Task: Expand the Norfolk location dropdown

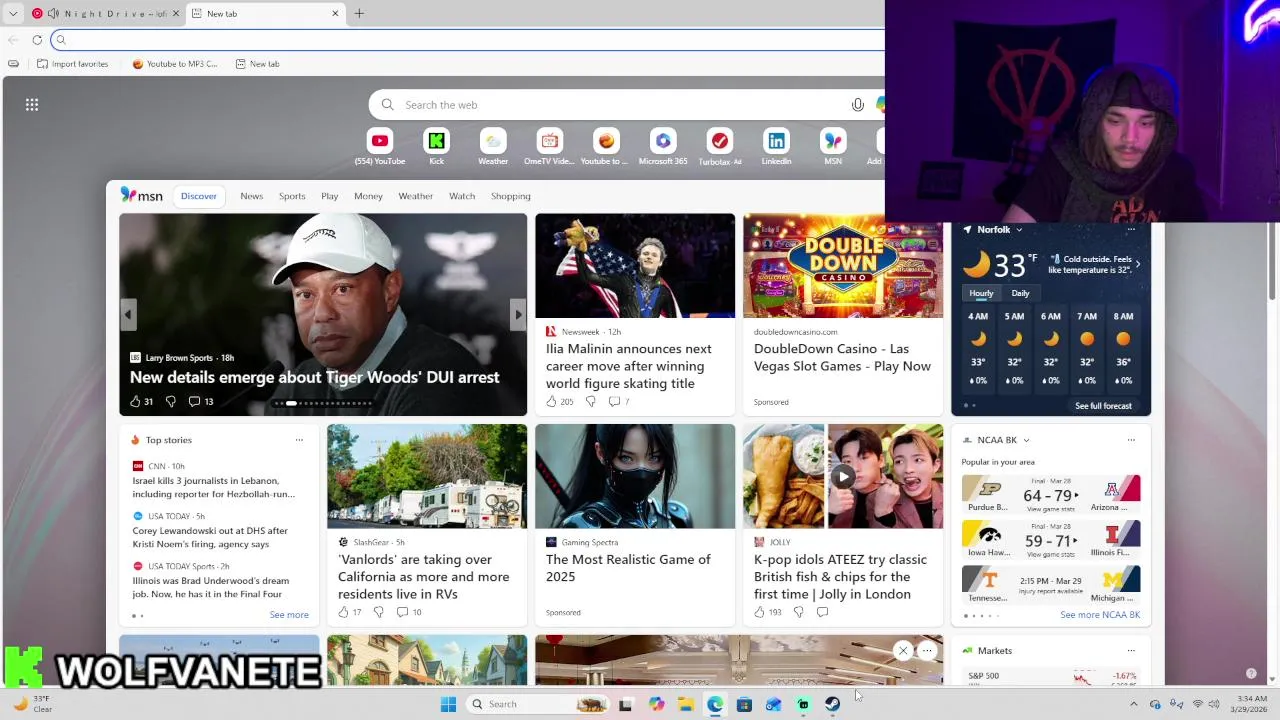Action: coord(1019,230)
